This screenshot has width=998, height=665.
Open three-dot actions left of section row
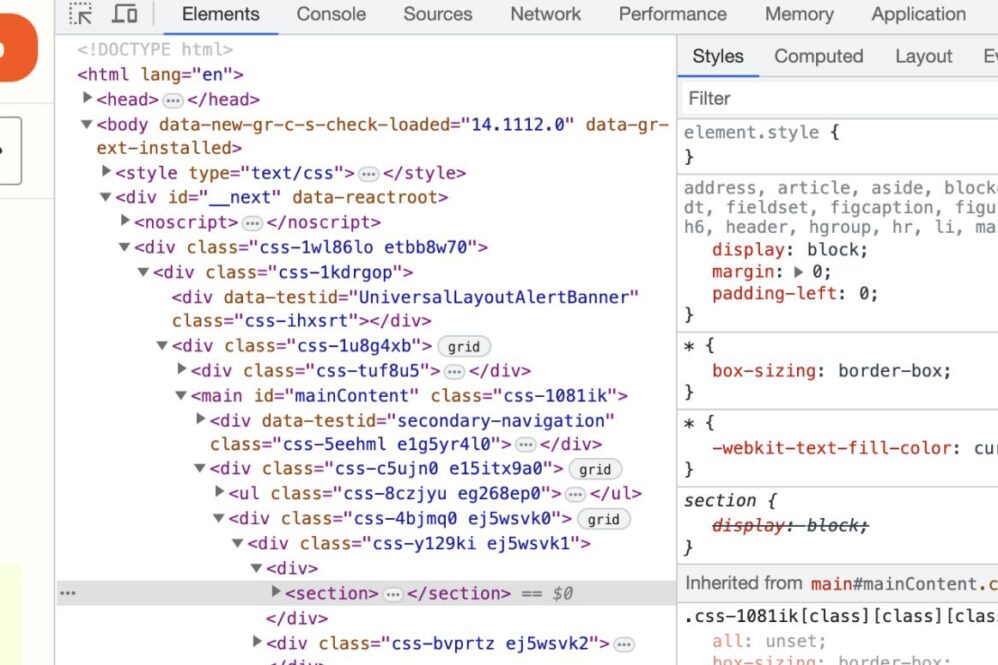coord(68,593)
